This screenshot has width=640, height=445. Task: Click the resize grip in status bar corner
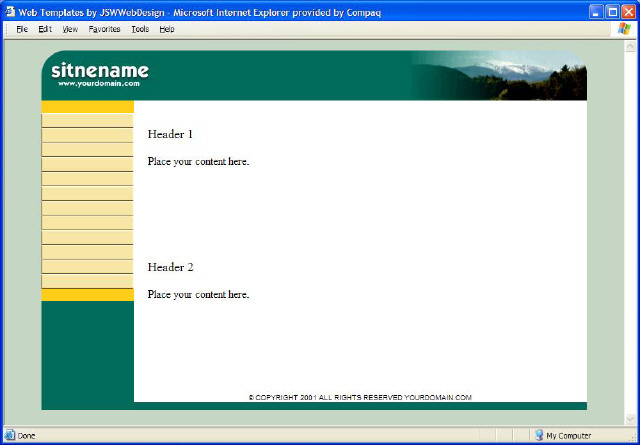click(x=633, y=438)
